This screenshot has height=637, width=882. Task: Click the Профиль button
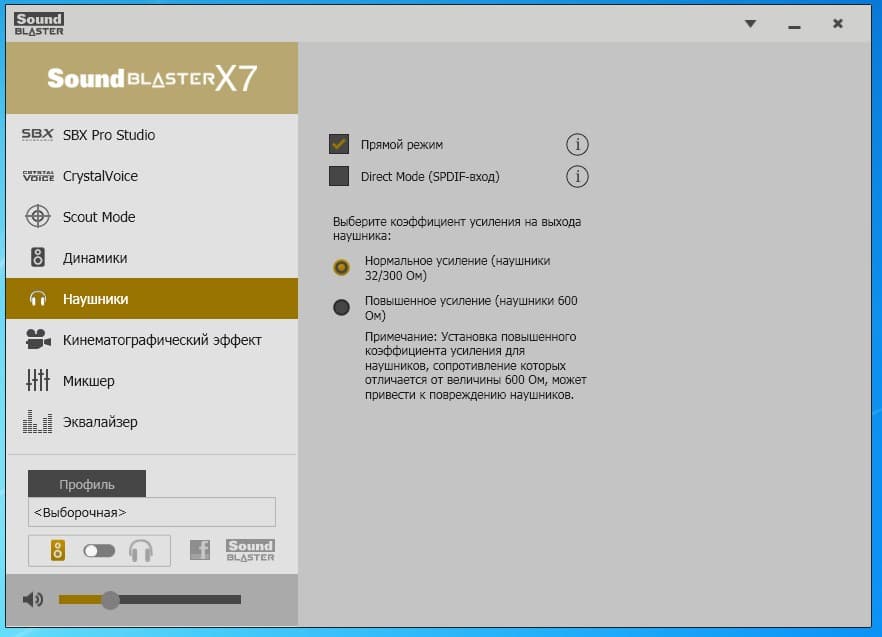coord(87,484)
